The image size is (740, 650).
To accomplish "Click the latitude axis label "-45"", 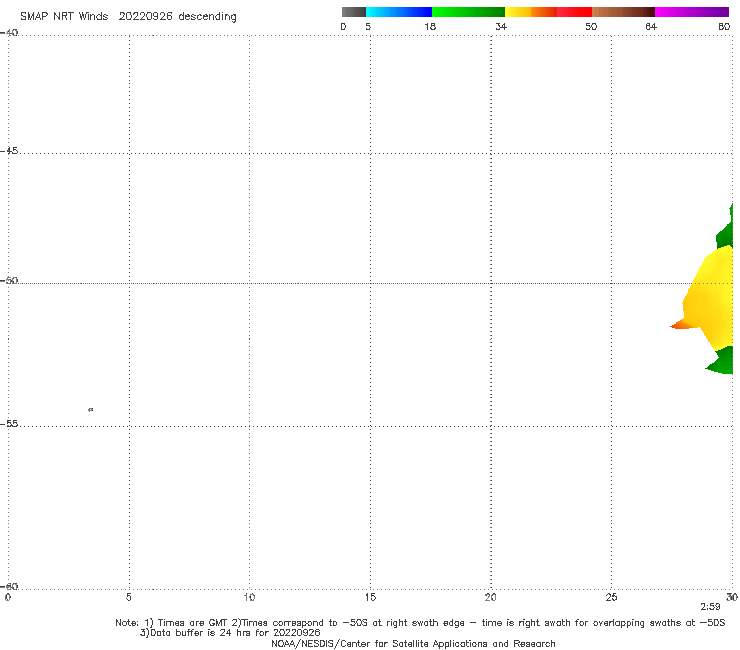I will pos(9,151).
